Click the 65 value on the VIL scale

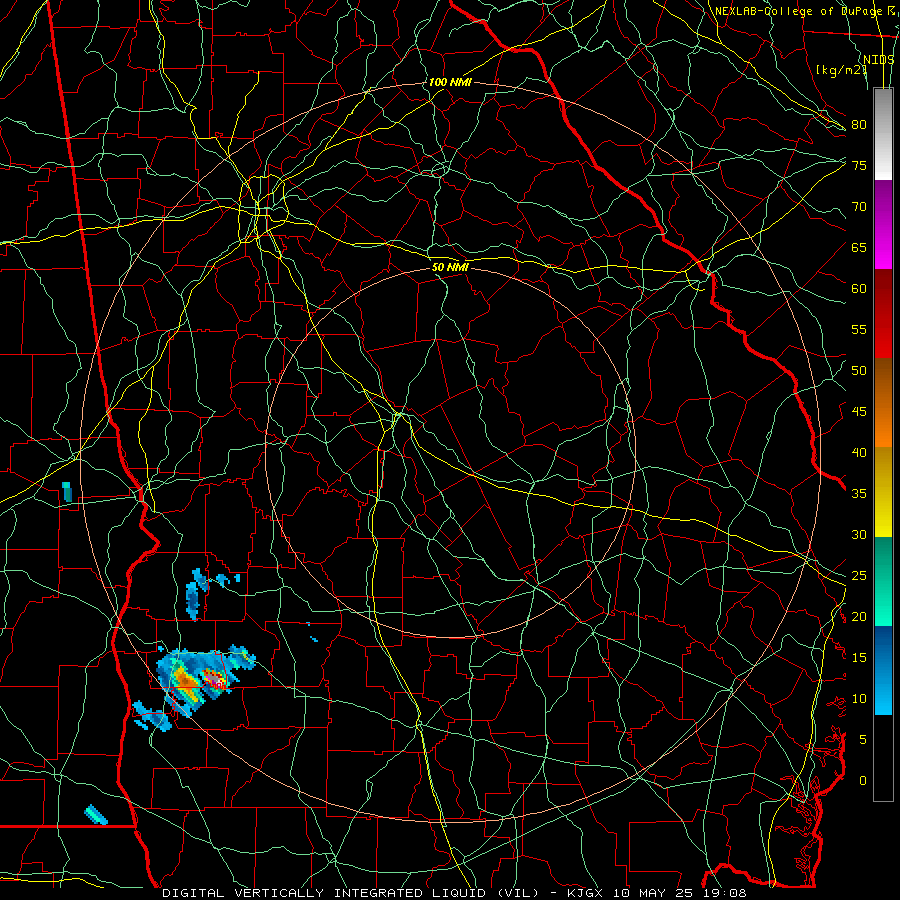[x=859, y=247]
